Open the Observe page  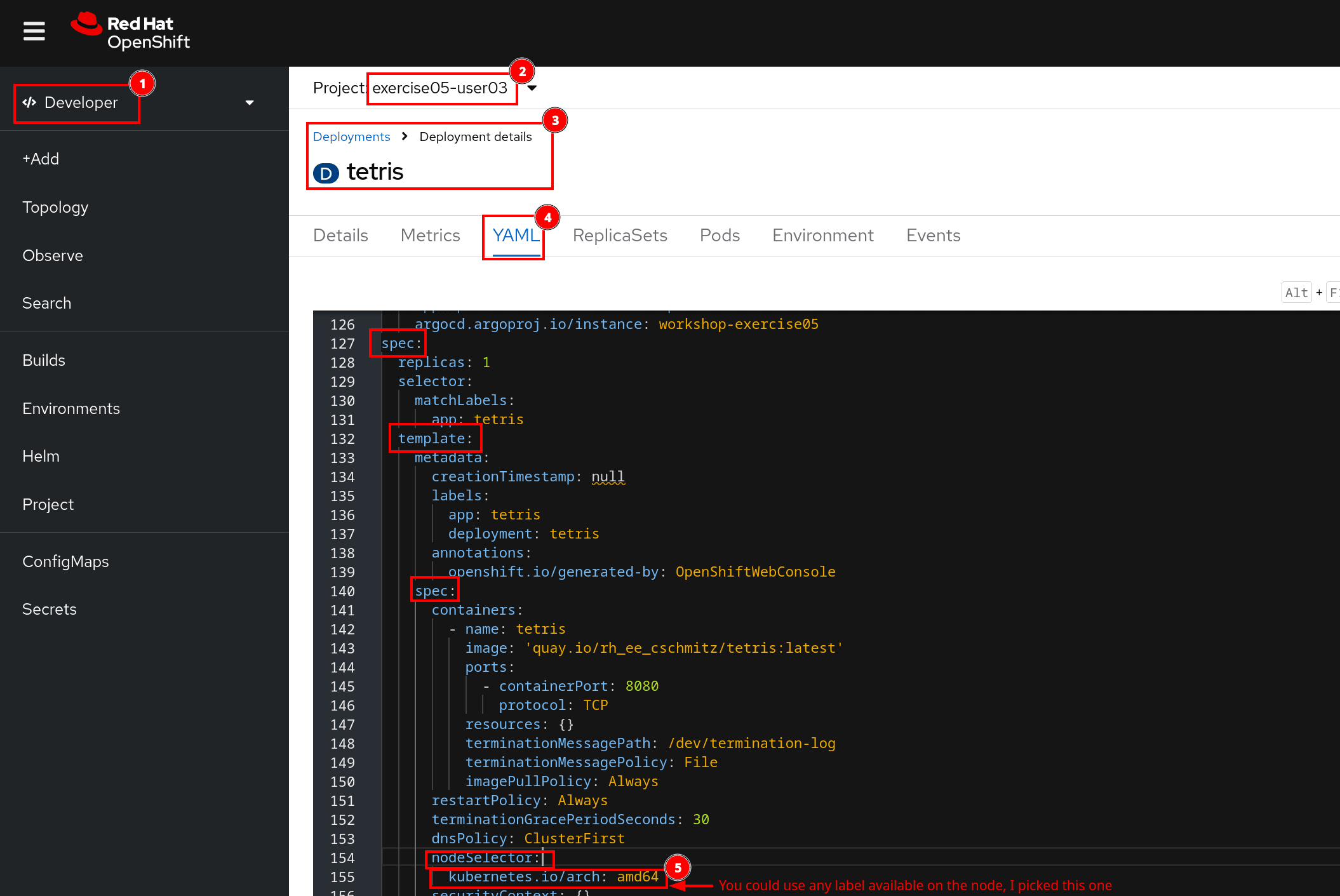(x=53, y=255)
